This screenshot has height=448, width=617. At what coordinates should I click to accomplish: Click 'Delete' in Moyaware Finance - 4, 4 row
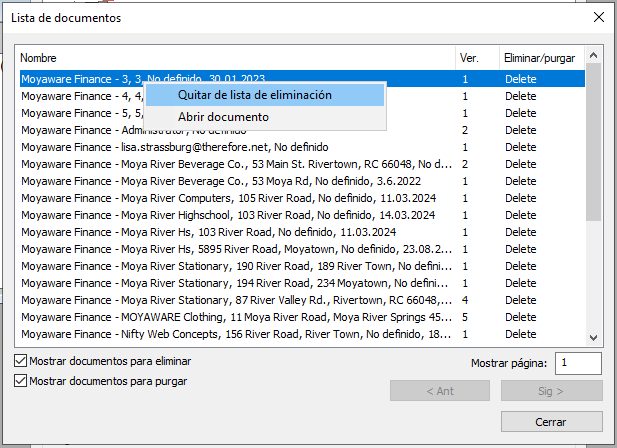[x=521, y=96]
